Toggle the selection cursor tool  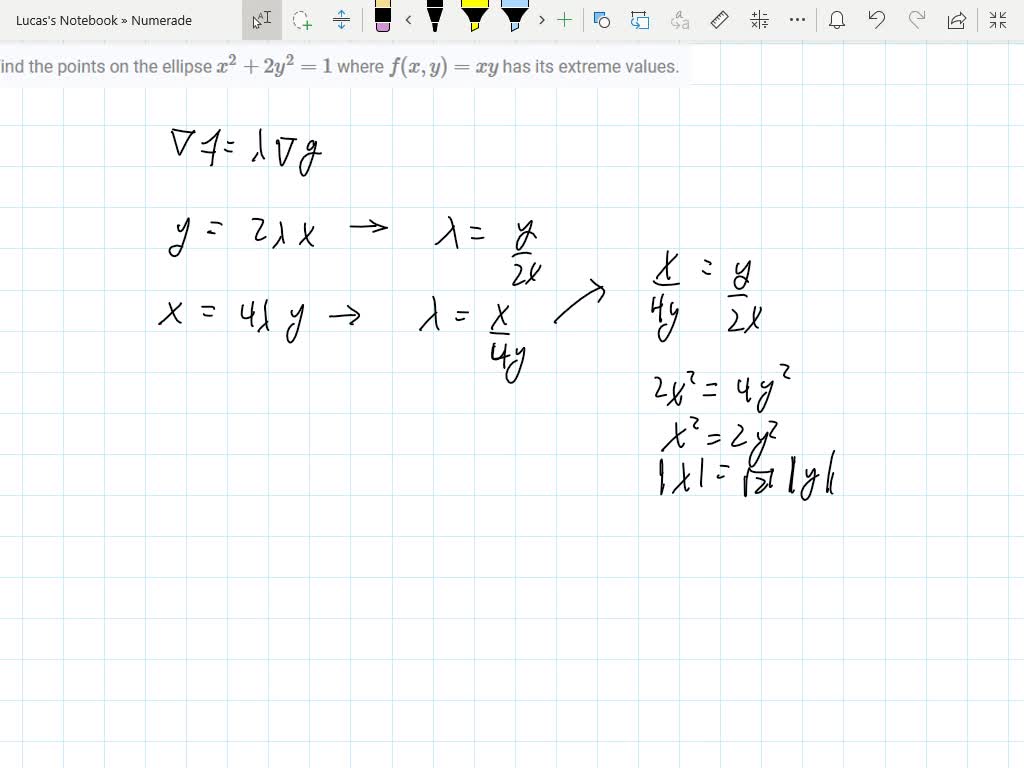click(262, 20)
